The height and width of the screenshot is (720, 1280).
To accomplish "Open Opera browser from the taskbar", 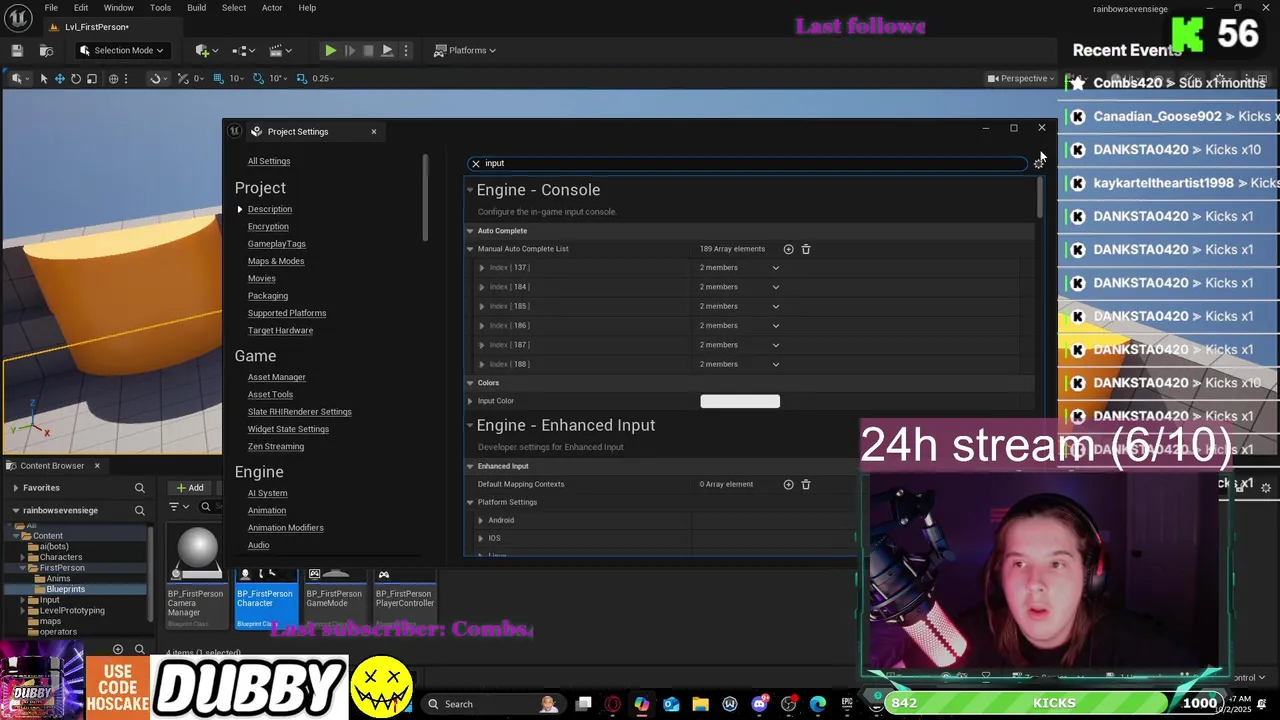I will (613, 704).
